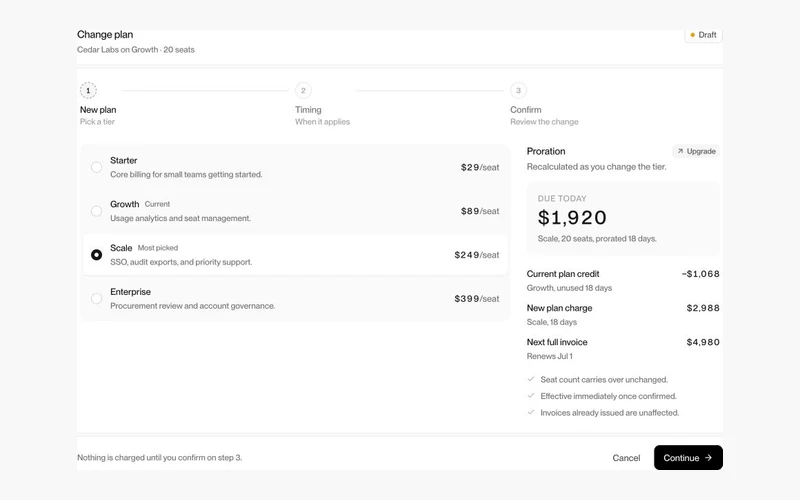The height and width of the screenshot is (500, 800).
Task: Select the Starter plan radio button
Action: click(x=96, y=167)
